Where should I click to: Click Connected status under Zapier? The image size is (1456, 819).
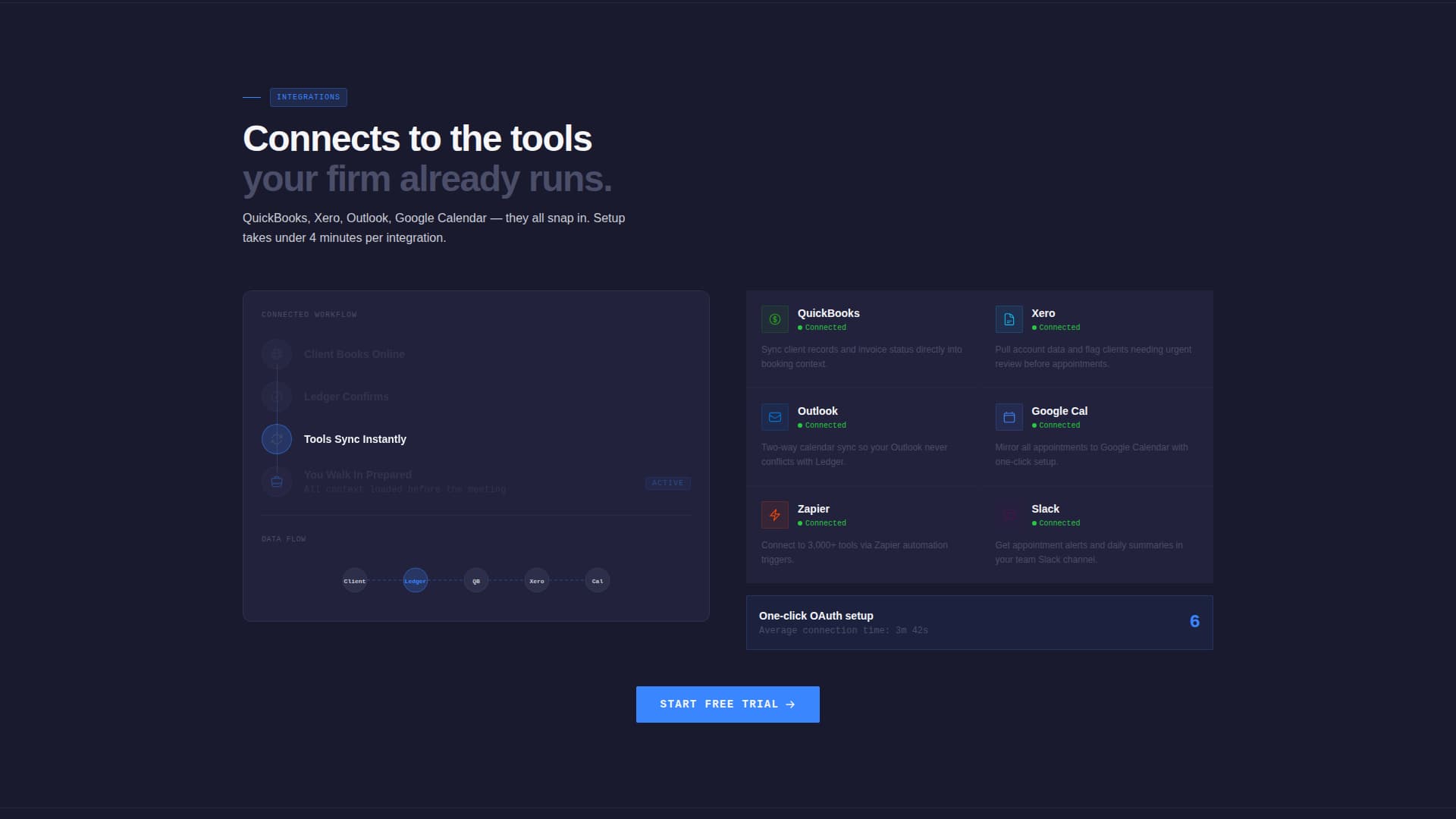coord(822,523)
